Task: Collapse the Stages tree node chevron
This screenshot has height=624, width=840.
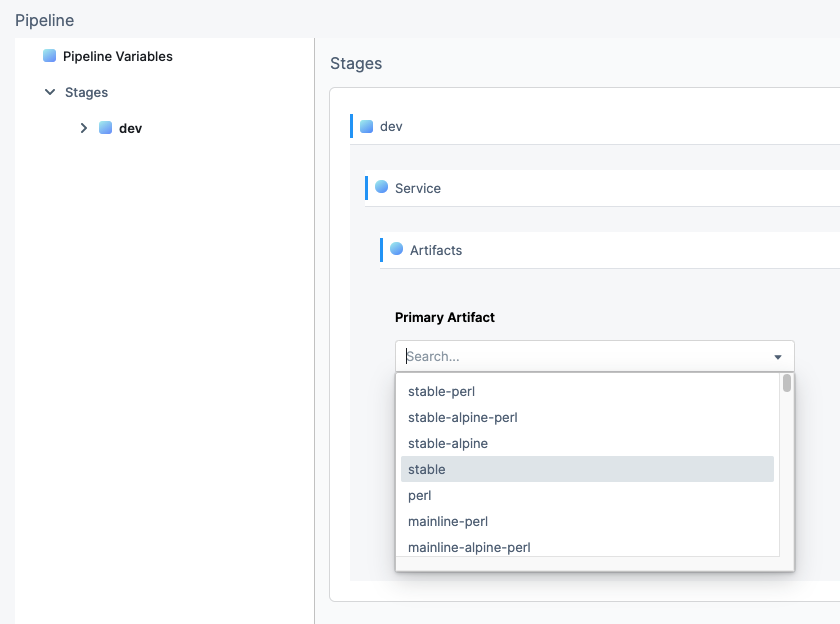Action: click(50, 92)
